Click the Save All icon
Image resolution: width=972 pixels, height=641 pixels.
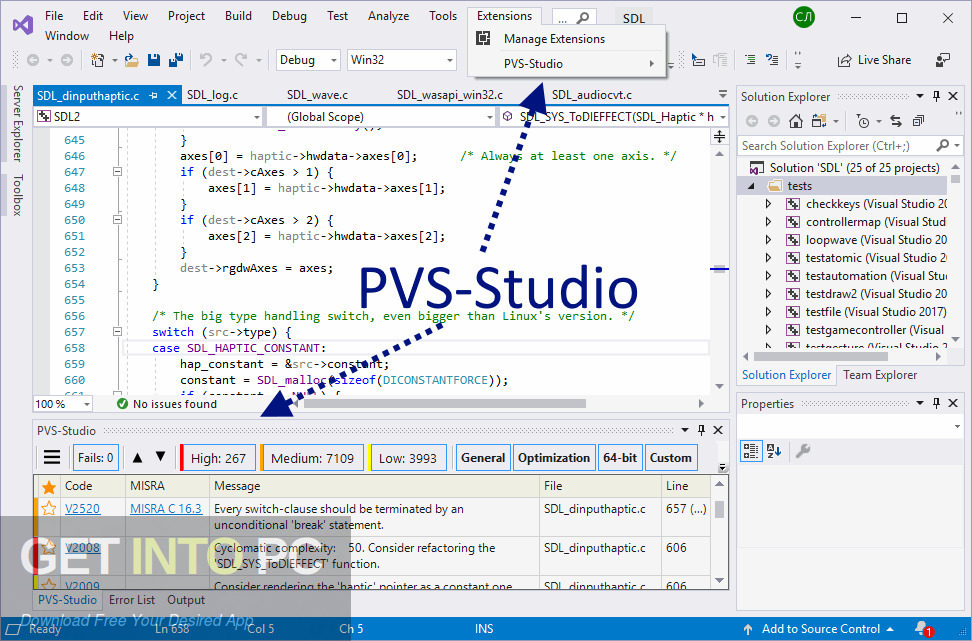(x=175, y=60)
